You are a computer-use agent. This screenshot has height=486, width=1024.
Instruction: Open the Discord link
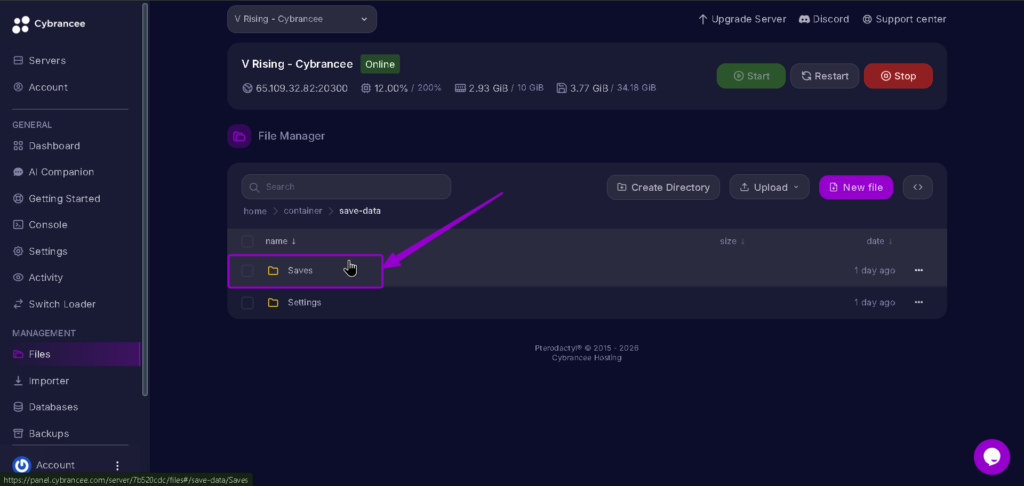tap(824, 20)
